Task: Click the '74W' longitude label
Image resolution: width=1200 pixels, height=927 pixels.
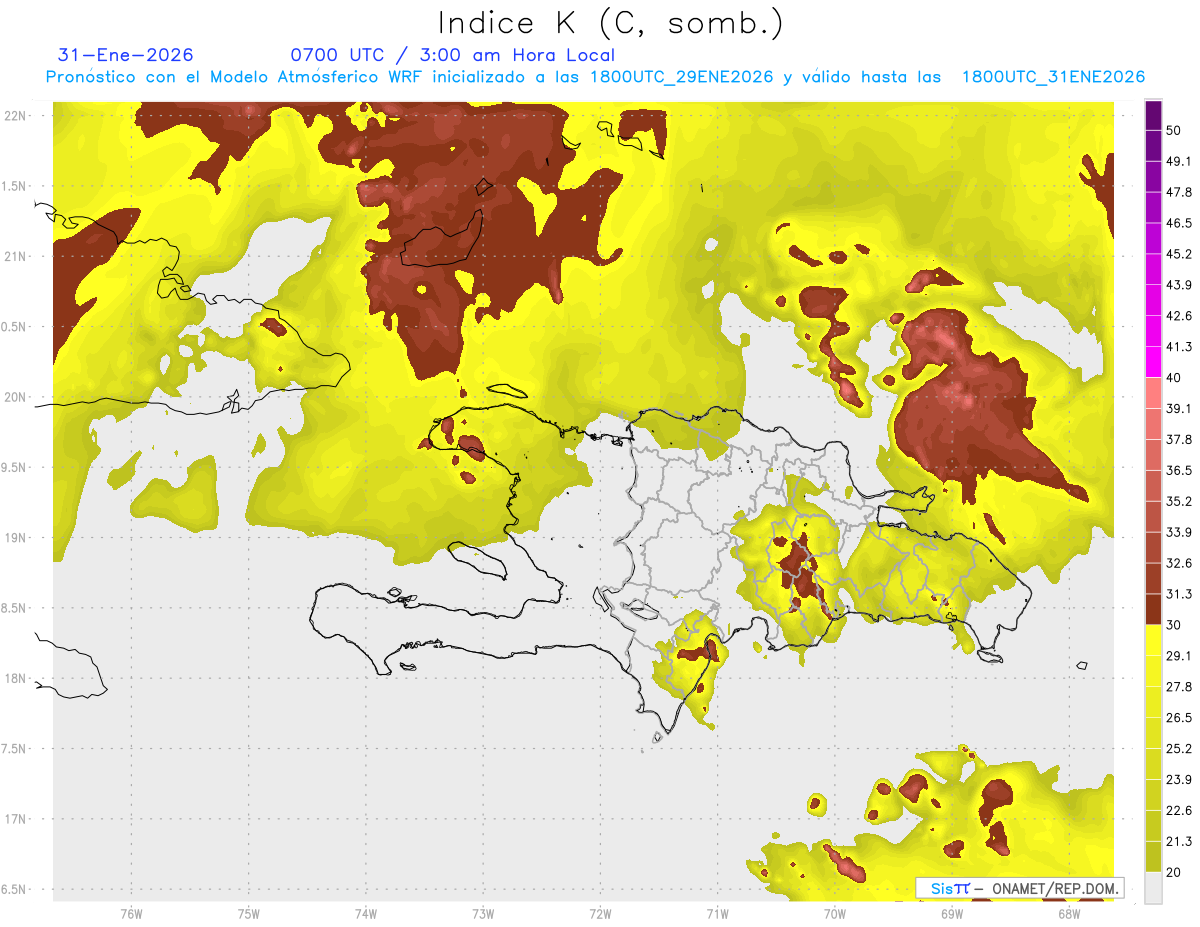Action: pyautogui.click(x=365, y=913)
